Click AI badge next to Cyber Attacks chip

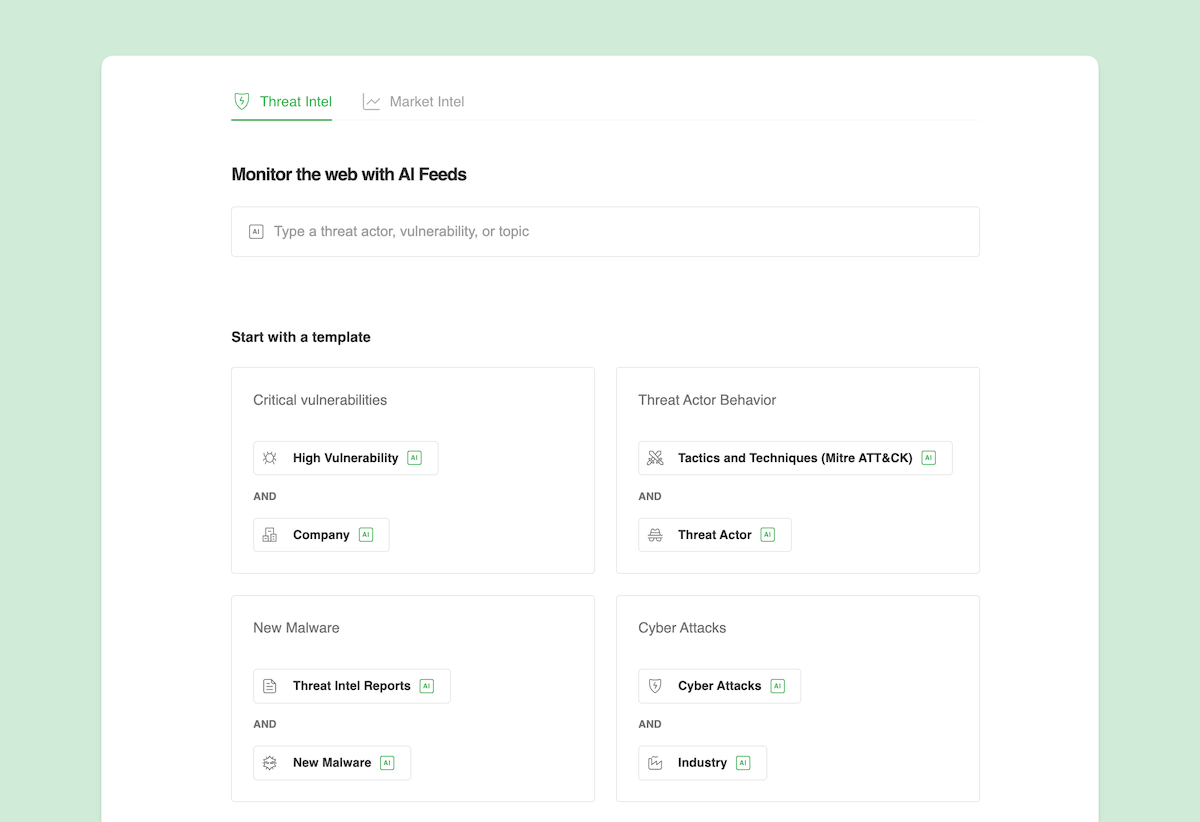778,686
